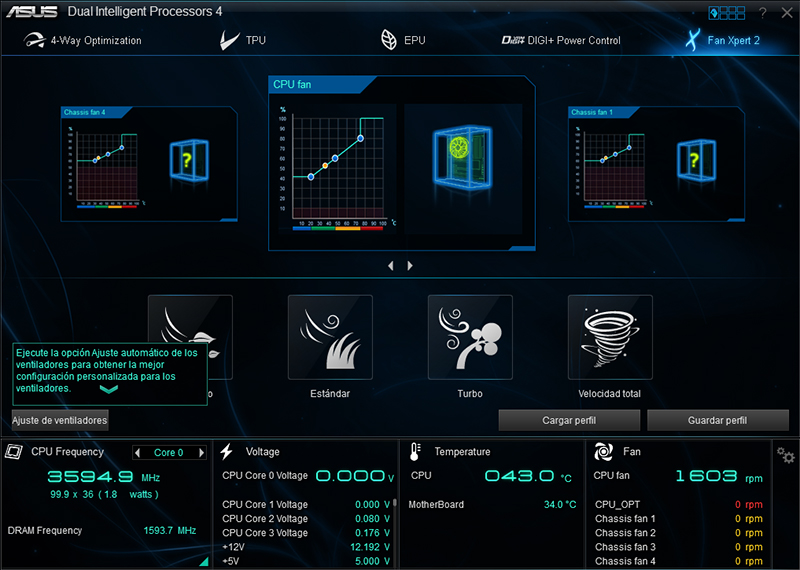Open the 4-Way Optimization tab
Screen dimensions: 800x570
pyautogui.click(x=83, y=41)
